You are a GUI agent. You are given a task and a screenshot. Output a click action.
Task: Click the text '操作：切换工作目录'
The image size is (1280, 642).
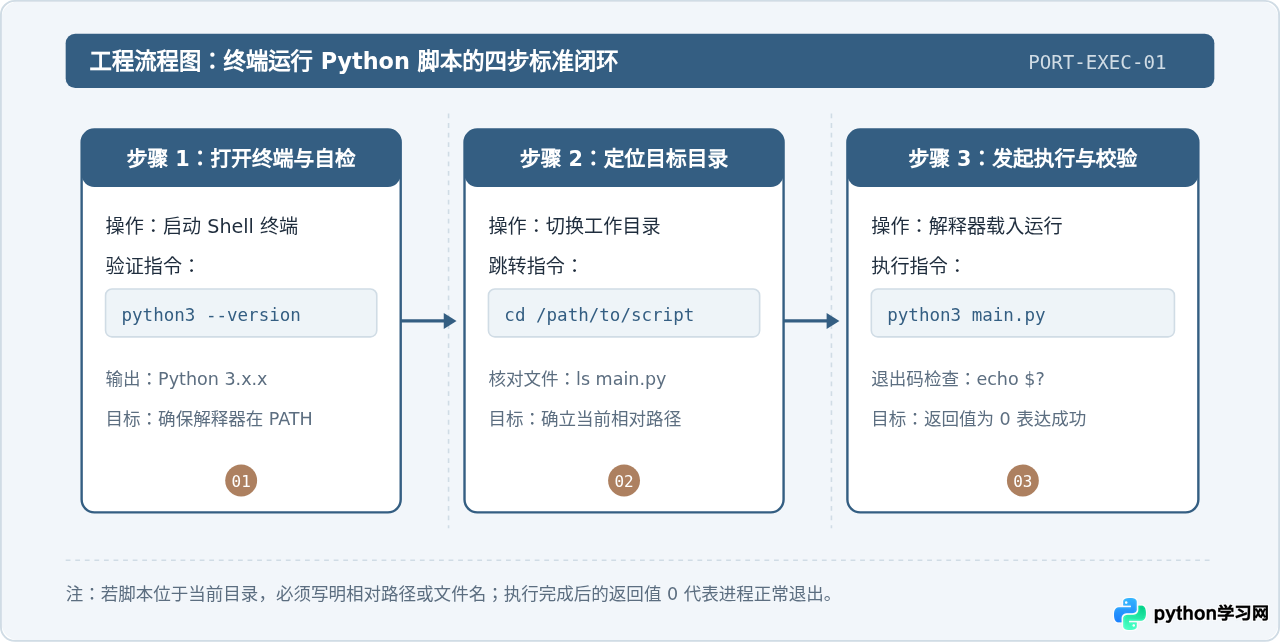click(x=574, y=226)
